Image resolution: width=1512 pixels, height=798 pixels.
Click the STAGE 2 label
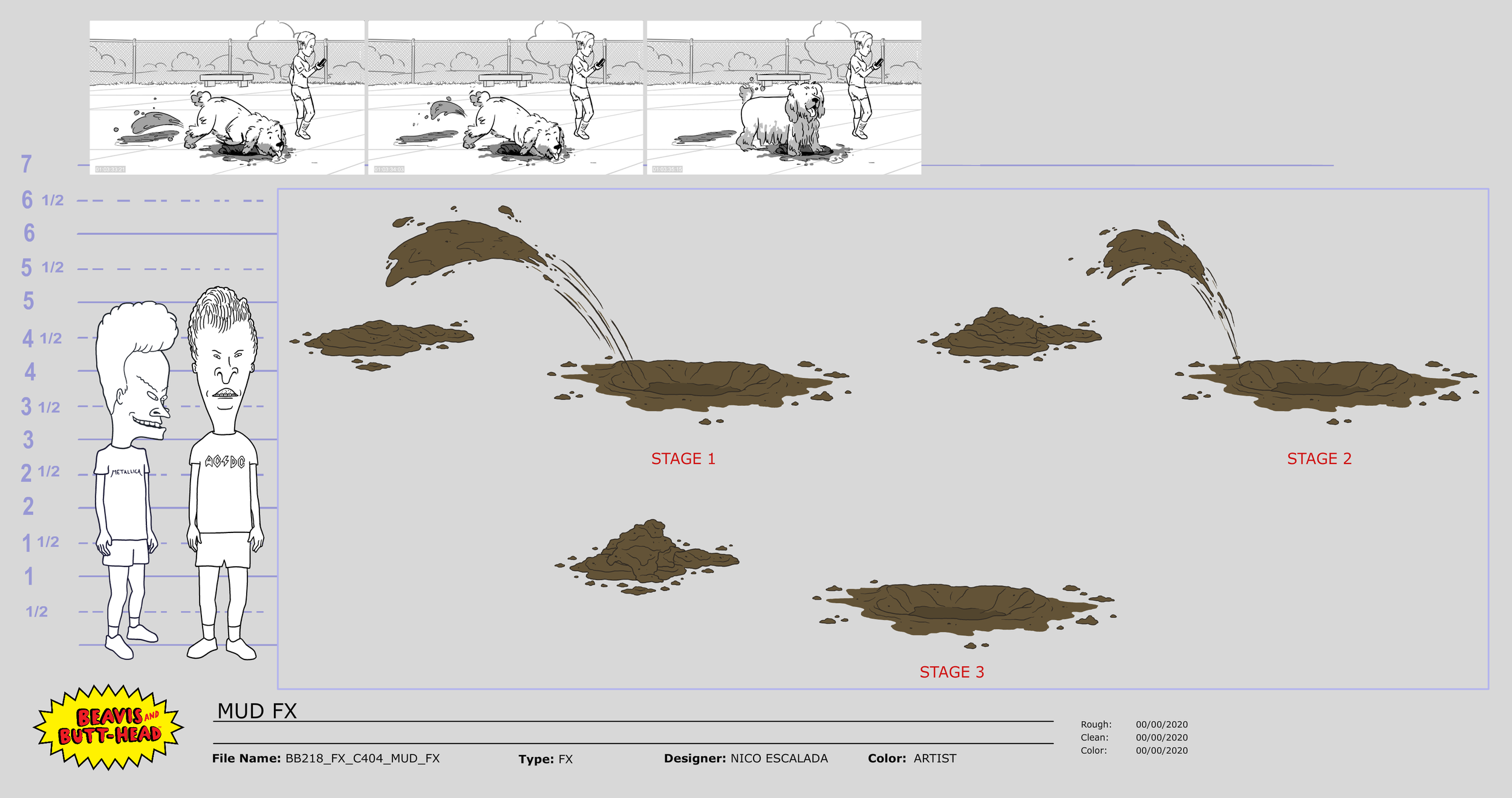[1318, 459]
